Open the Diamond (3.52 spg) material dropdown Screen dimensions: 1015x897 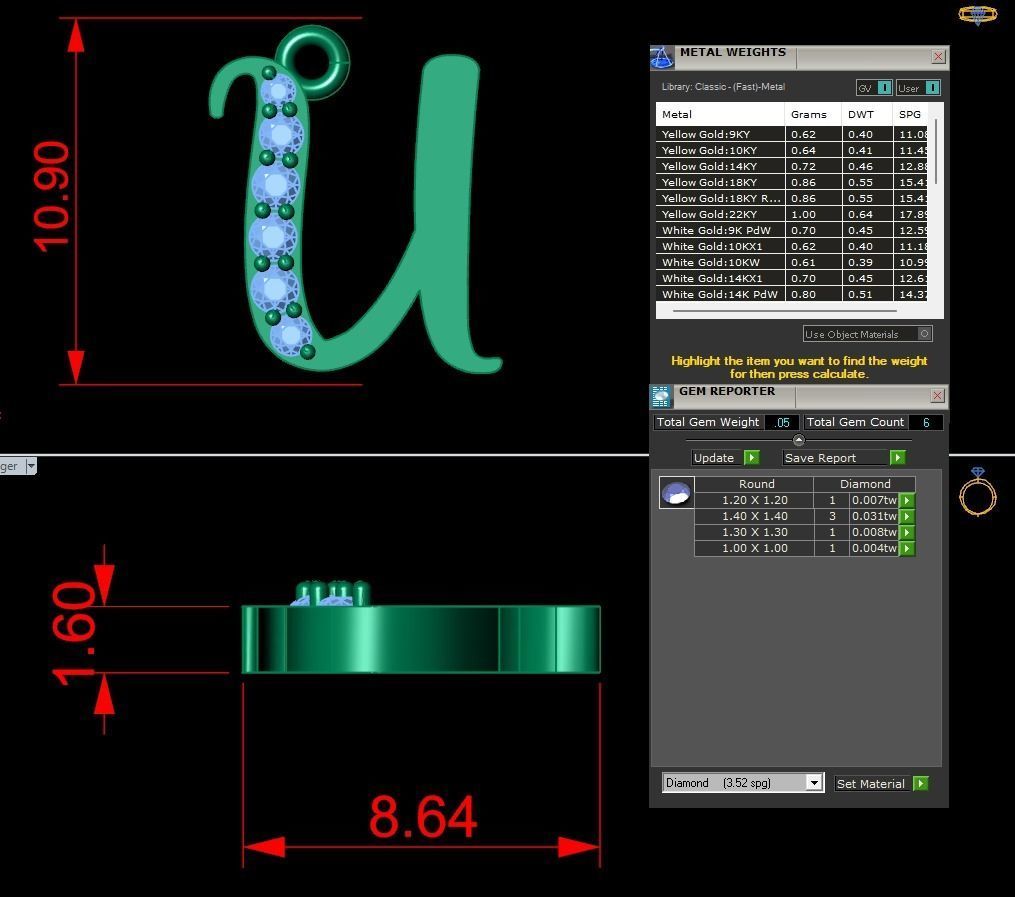[814, 782]
